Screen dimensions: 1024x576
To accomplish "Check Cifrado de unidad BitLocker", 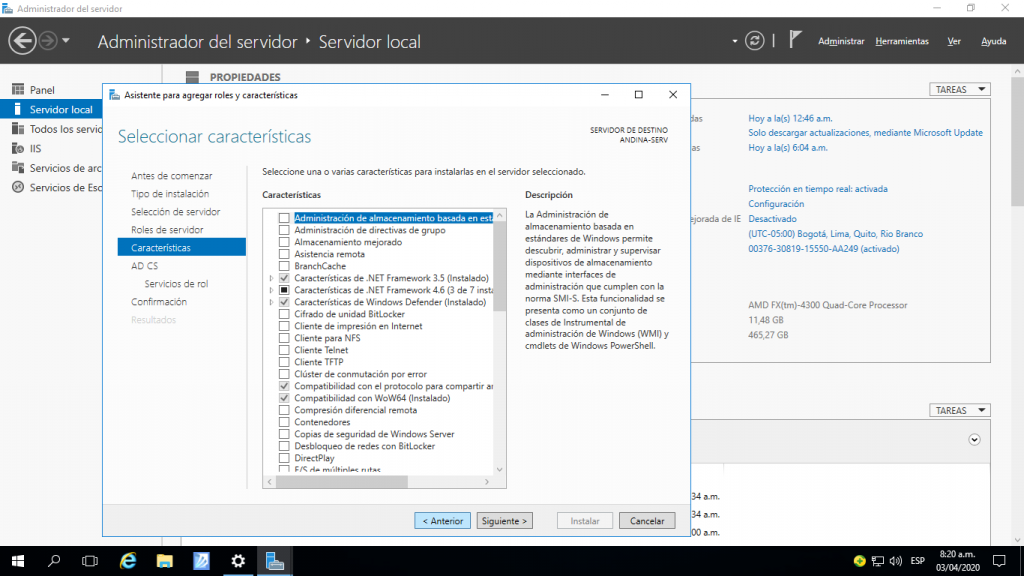I will pos(284,314).
